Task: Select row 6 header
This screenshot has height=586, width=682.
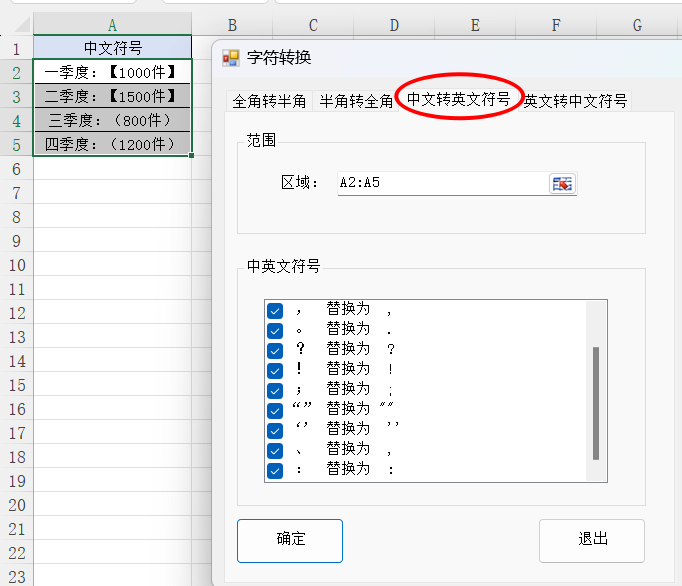Action: point(17,169)
